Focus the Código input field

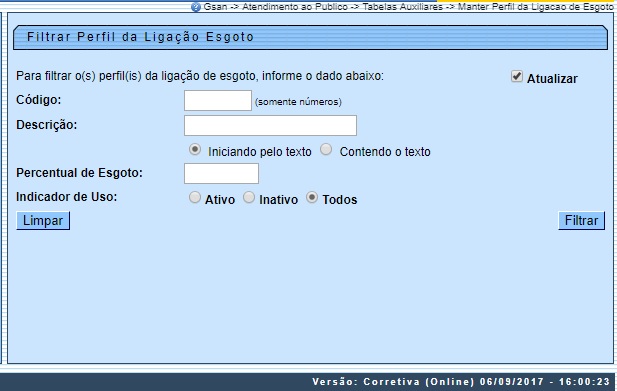[x=218, y=100]
